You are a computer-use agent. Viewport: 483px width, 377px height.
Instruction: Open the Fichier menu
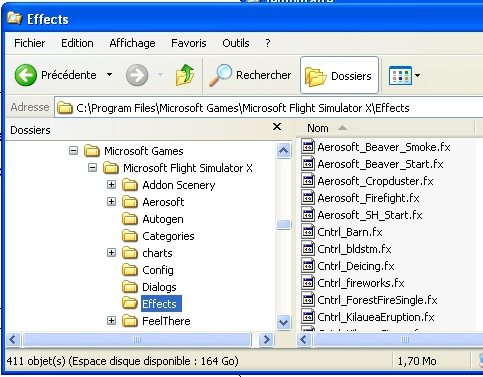30,43
